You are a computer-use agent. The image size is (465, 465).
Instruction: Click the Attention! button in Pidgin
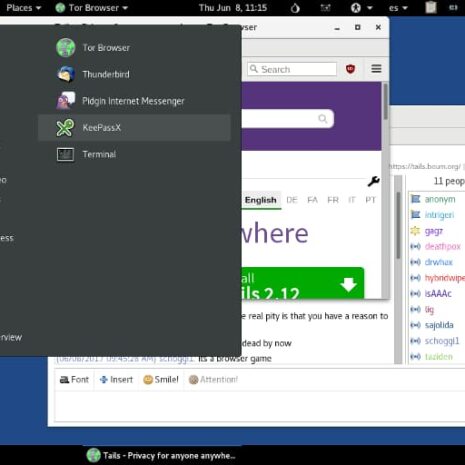click(213, 379)
